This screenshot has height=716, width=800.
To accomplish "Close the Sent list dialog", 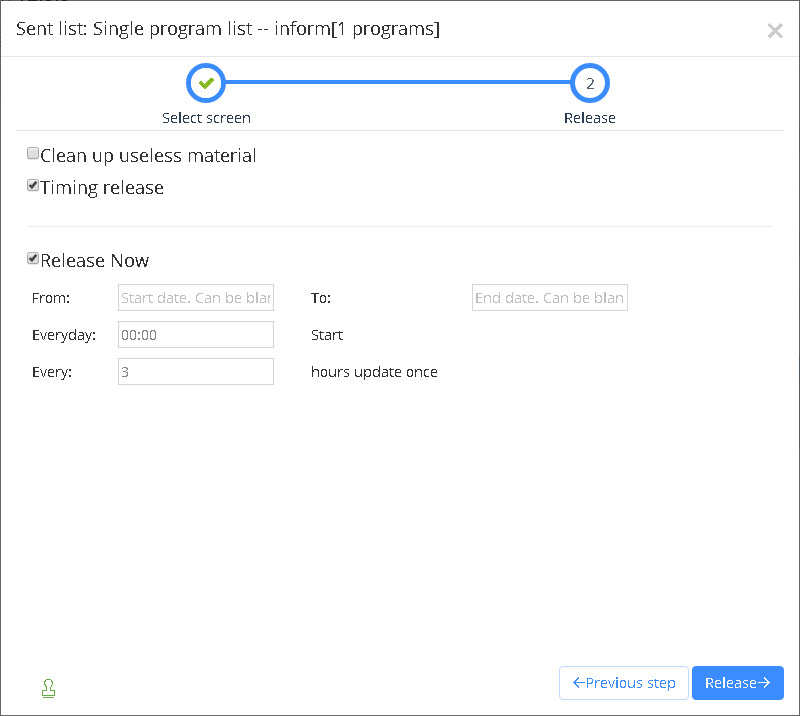I will pos(775,31).
